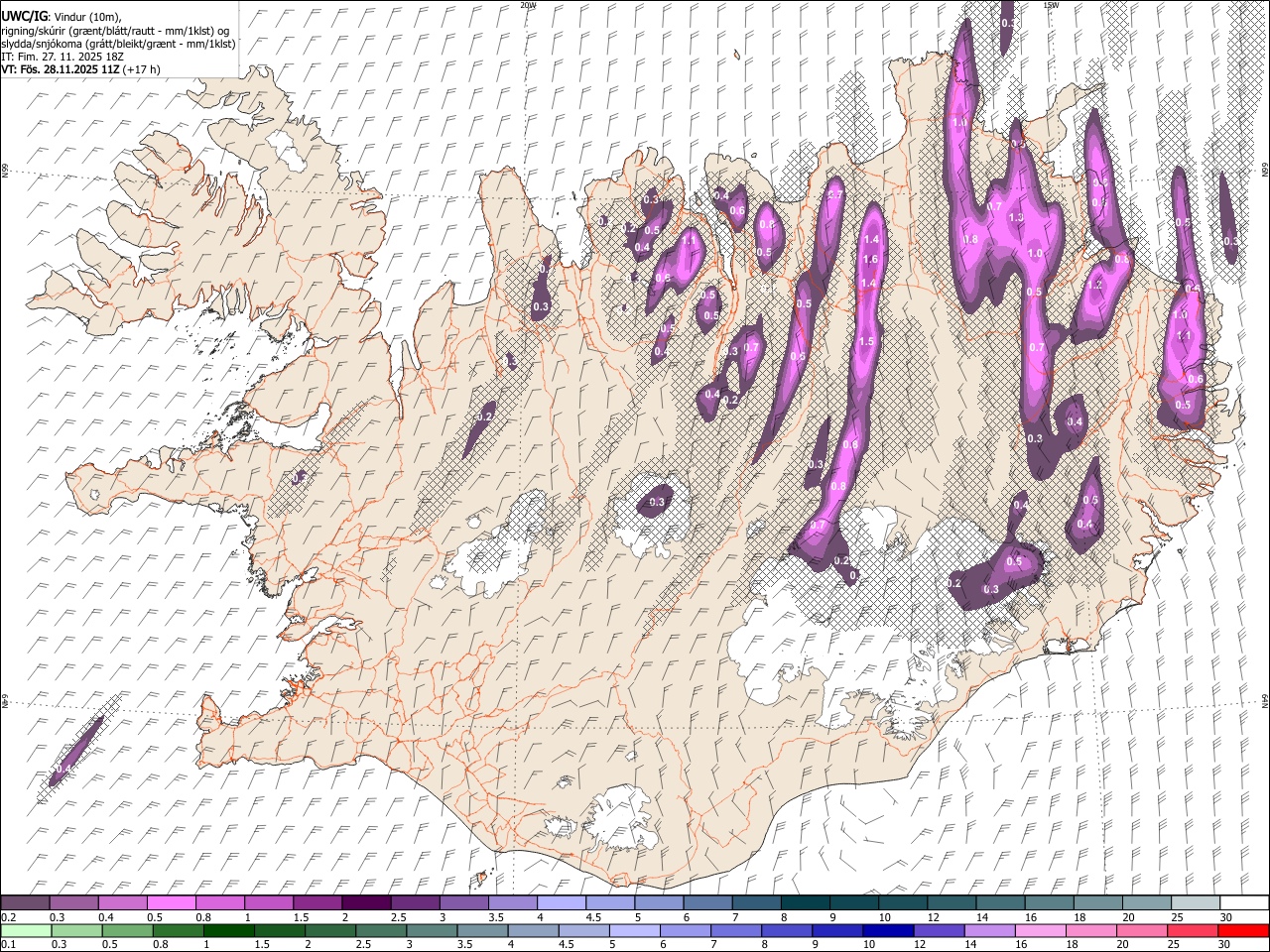
Task: Click the light lavender 4 swatch, upper legend
Action: [x=560, y=902]
